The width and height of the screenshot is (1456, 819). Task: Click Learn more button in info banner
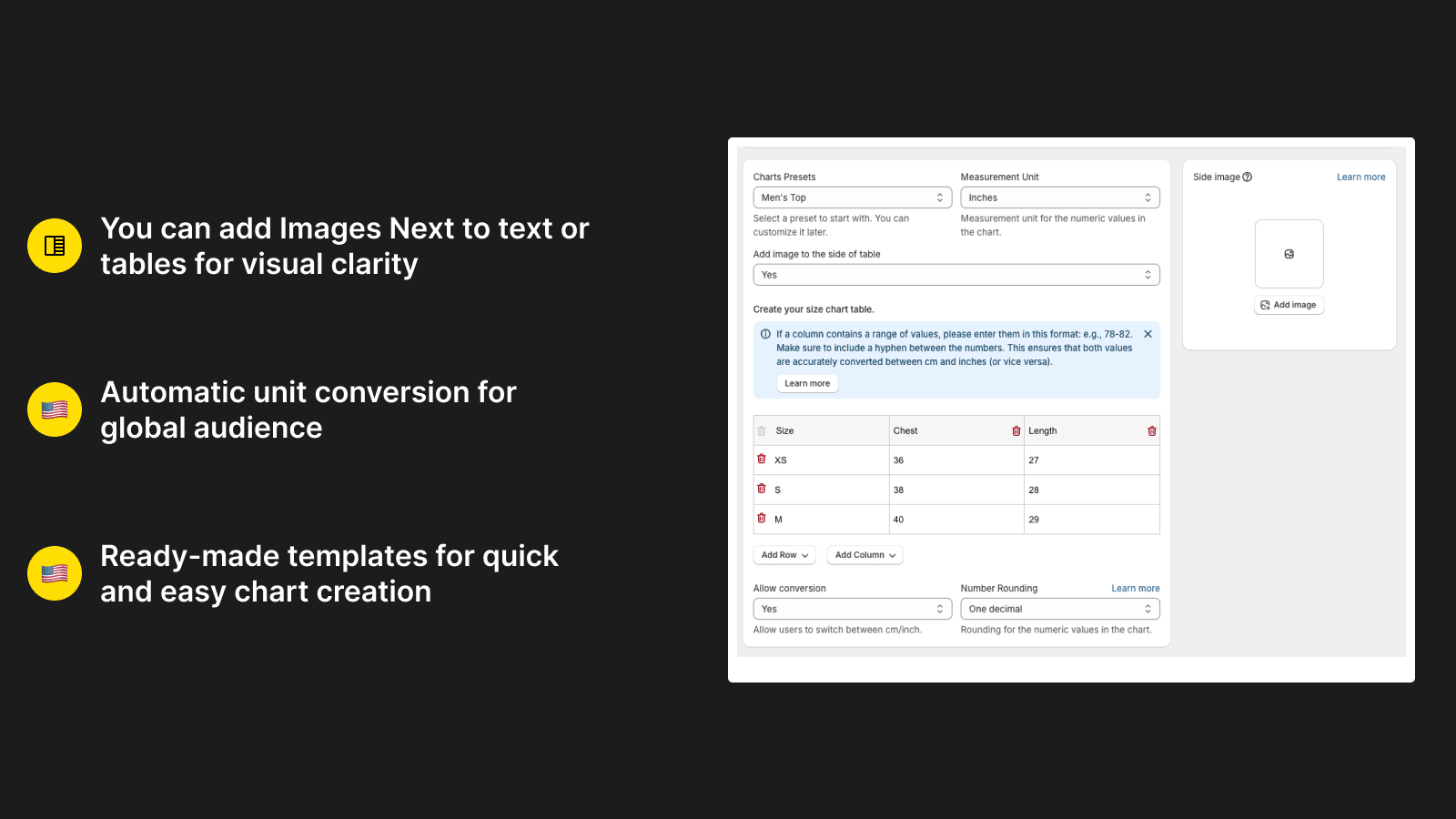(807, 384)
